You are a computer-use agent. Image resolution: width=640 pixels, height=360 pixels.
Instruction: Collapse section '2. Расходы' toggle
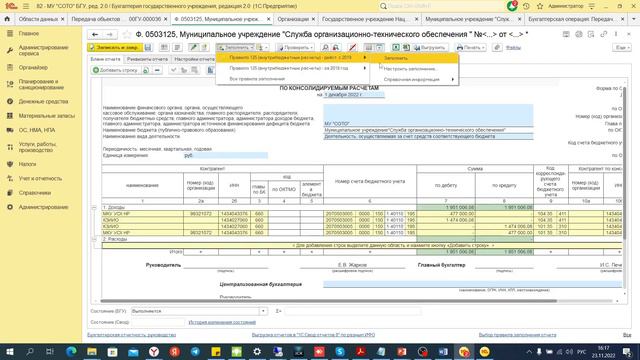pos(94,239)
